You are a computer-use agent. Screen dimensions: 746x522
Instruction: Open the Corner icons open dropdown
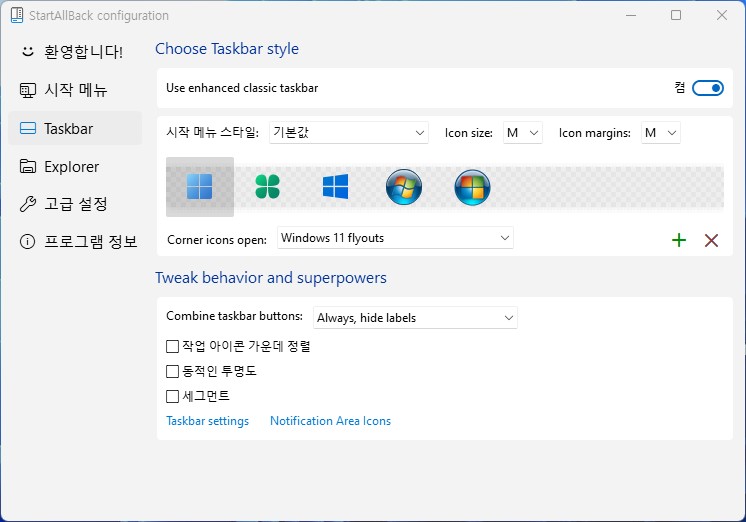pyautogui.click(x=395, y=238)
